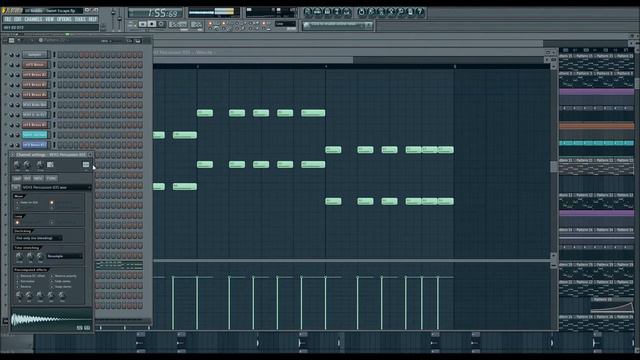Viewport: 640px width, 360px height.
Task: Click the Stop transport button
Action: pyautogui.click(x=152, y=24)
